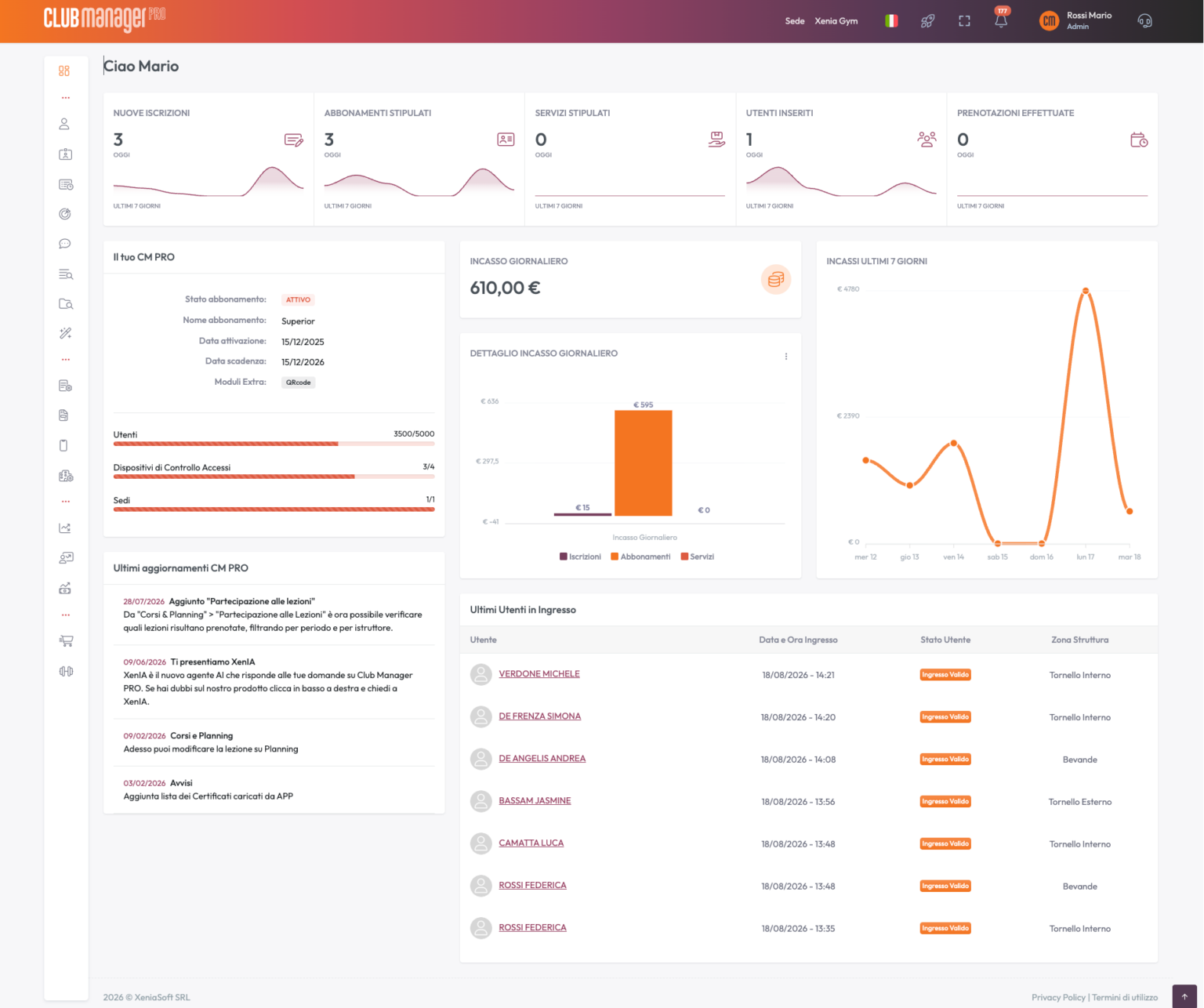This screenshot has width=1204, height=1008.
Task: Click 28/07/2026 Partecipazione alle lezioni update
Action: pyautogui.click(x=274, y=615)
